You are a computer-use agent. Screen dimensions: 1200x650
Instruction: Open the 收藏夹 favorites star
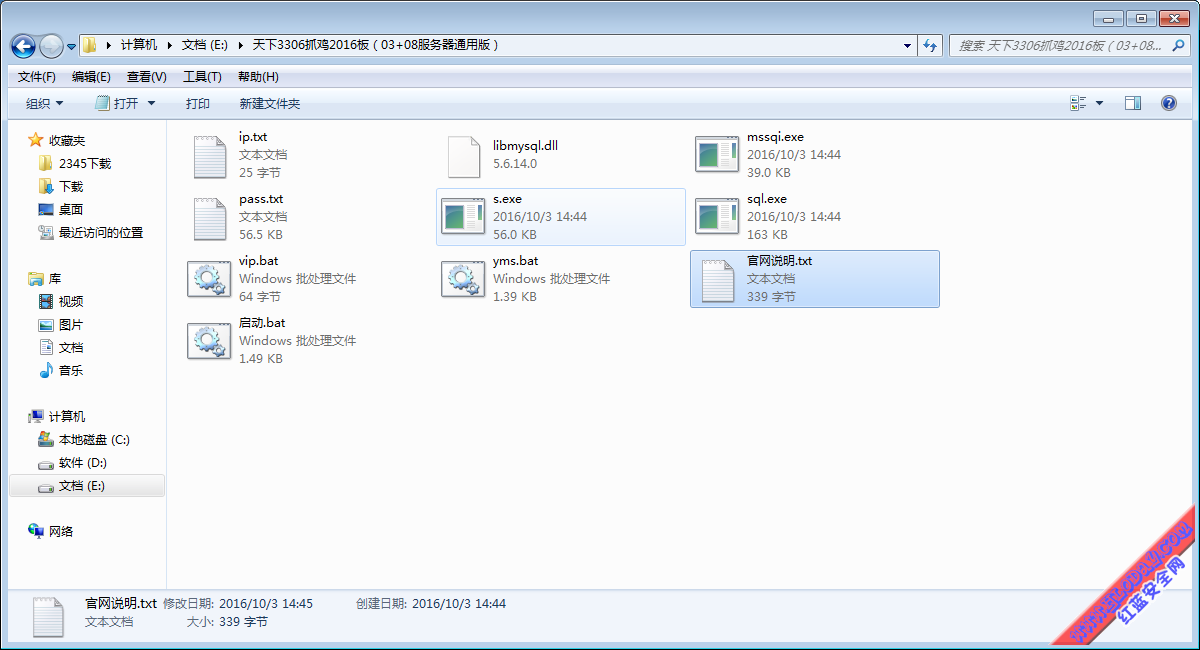point(36,140)
